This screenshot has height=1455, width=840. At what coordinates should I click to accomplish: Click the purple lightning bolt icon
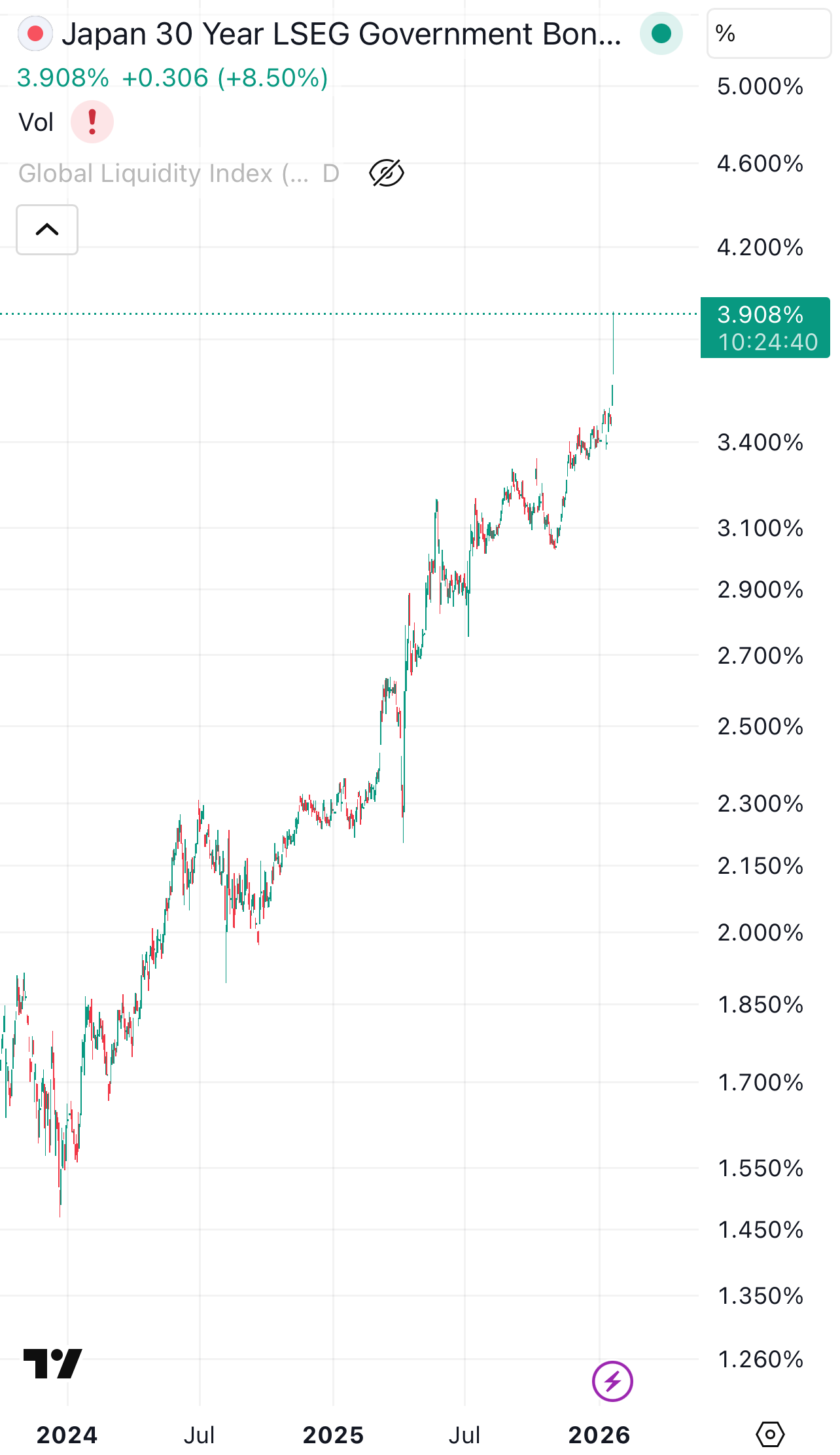[x=612, y=1381]
